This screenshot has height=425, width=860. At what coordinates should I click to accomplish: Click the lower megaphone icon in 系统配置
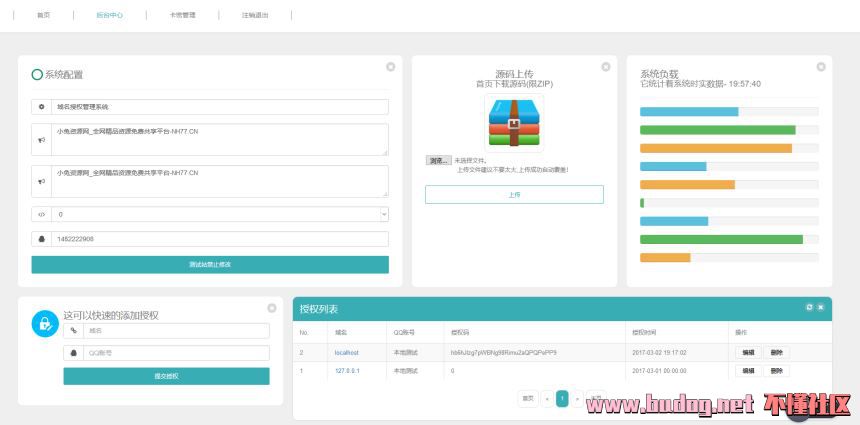[42, 182]
